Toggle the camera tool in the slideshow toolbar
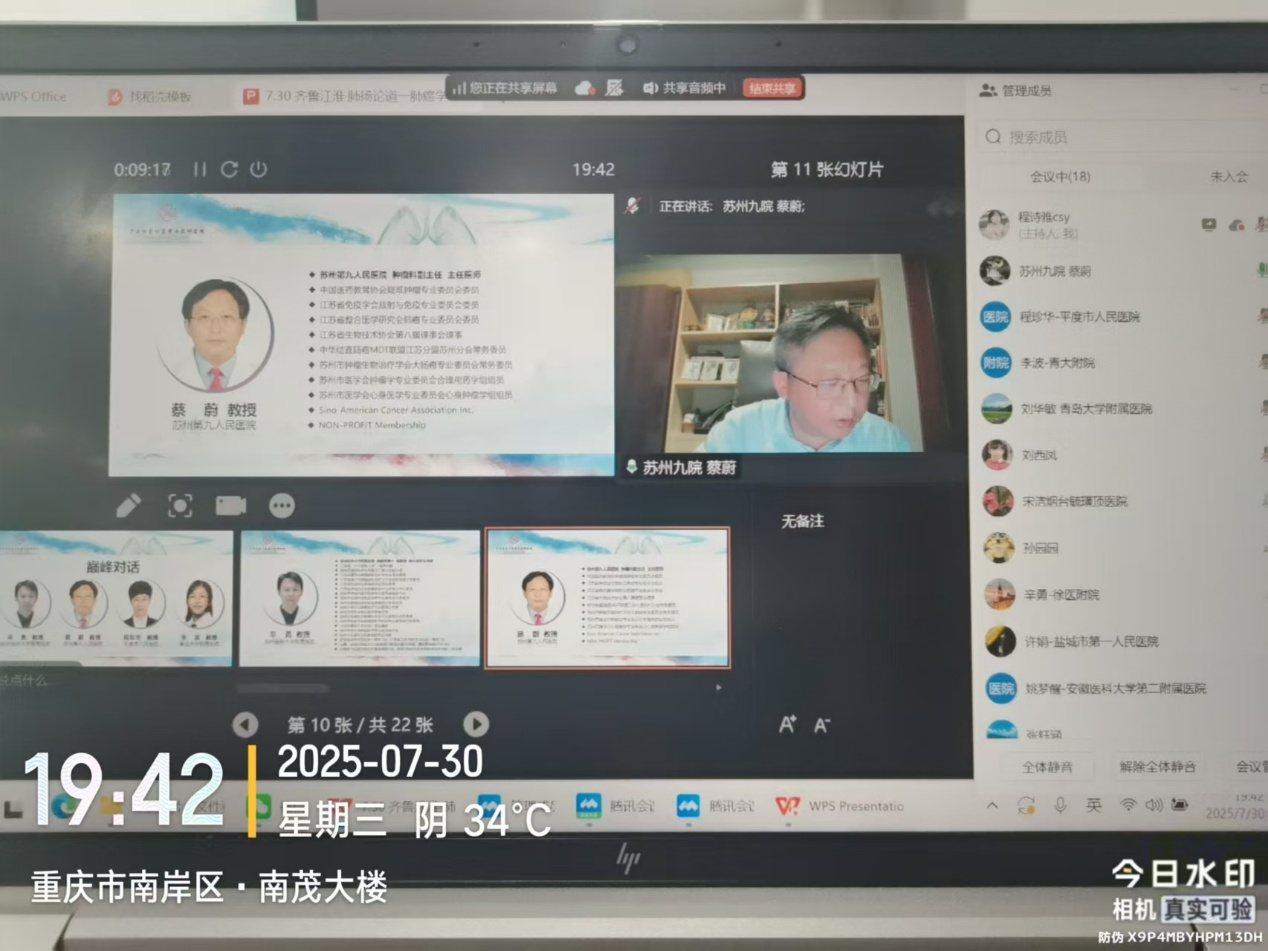The width and height of the screenshot is (1268, 951). point(229,506)
